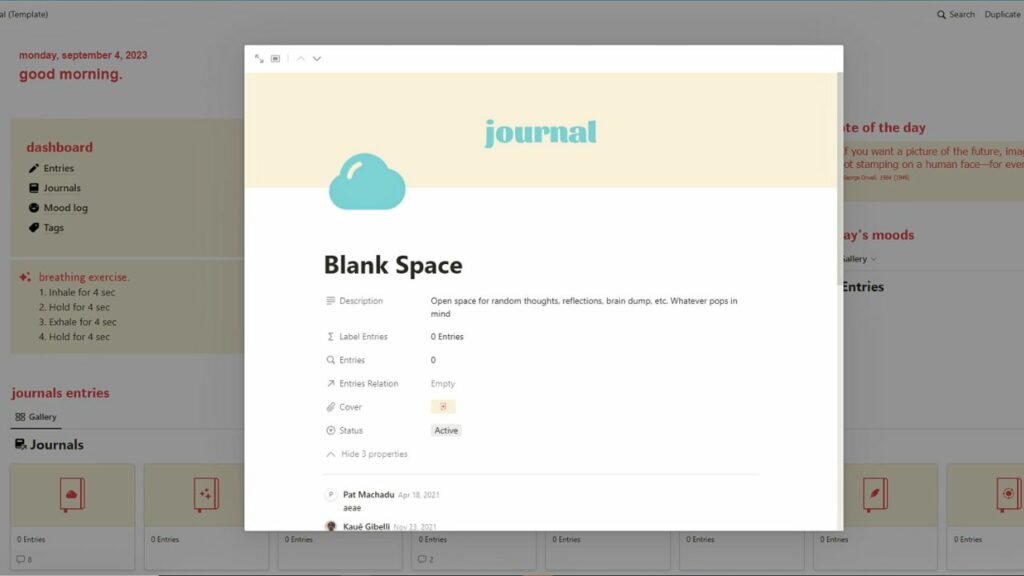This screenshot has height=576, width=1024.
Task: Click the Duplicate button in the top bar
Action: pos(1001,14)
